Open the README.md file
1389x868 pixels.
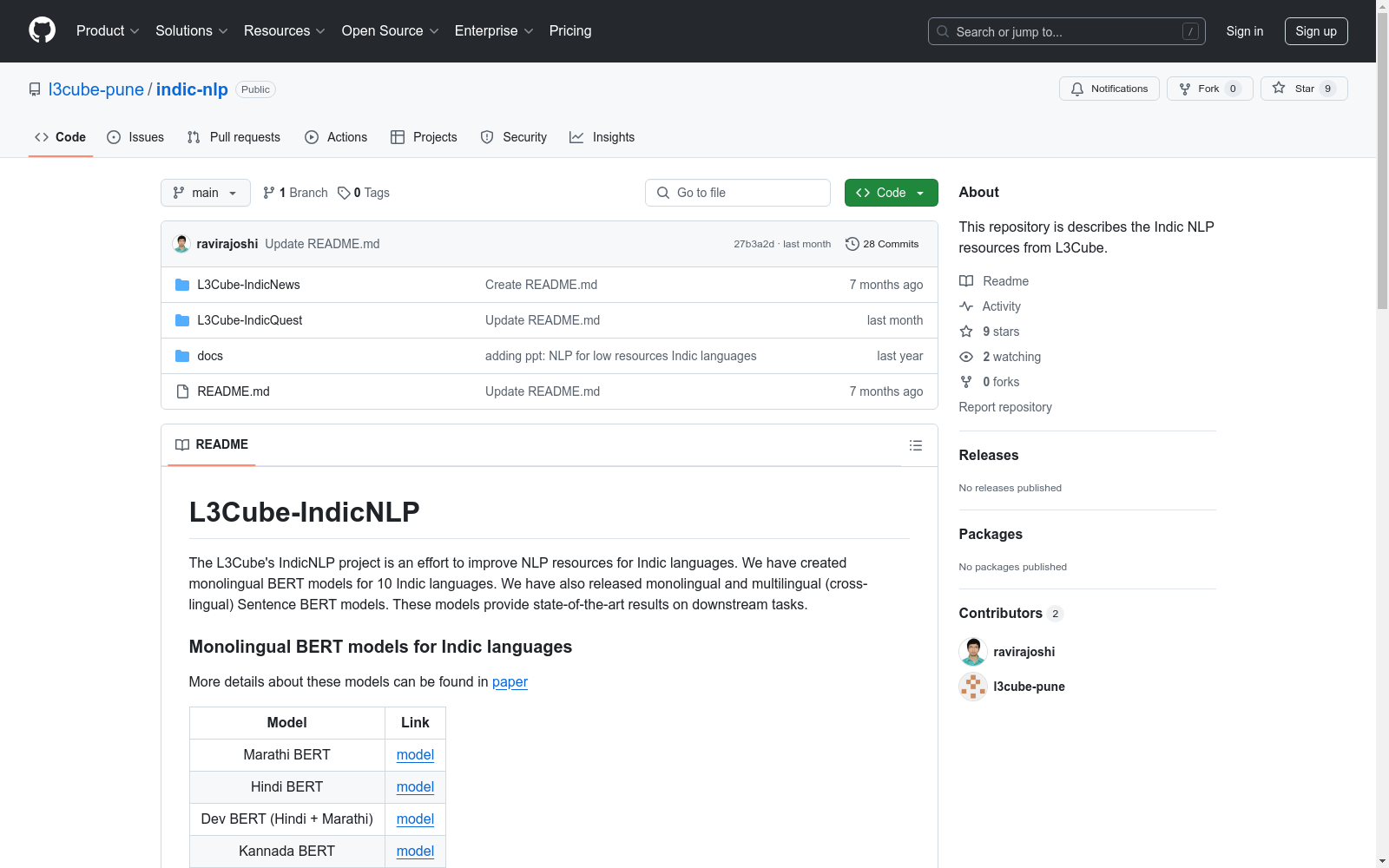[x=234, y=391]
